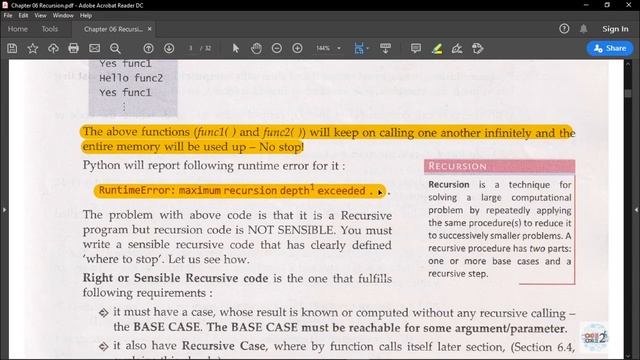Select the Chapter 06 Recursion document tab
This screenshot has height=360, width=640.
point(113,29)
